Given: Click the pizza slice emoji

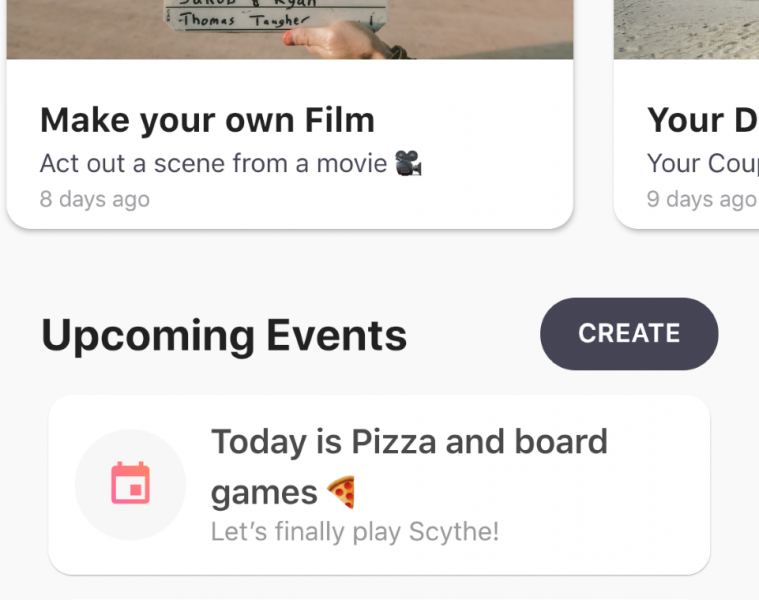Looking at the screenshot, I should tap(342, 492).
